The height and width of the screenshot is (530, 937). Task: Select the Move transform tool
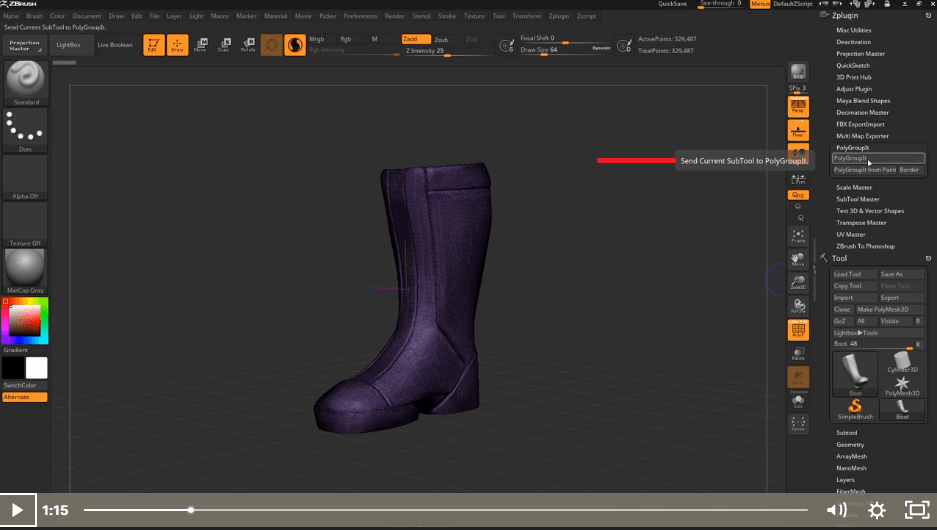(201, 45)
